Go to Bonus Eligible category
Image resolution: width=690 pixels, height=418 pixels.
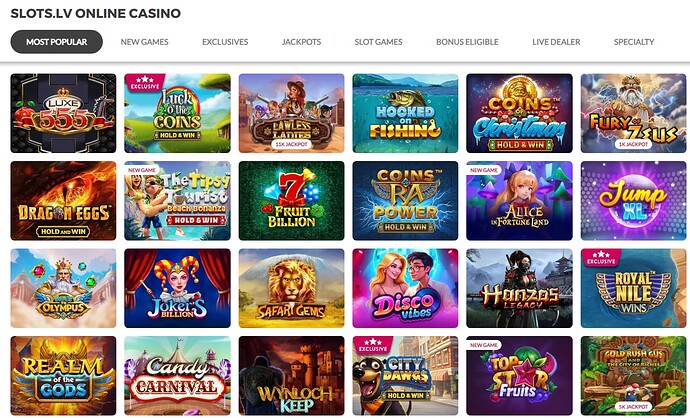[467, 42]
